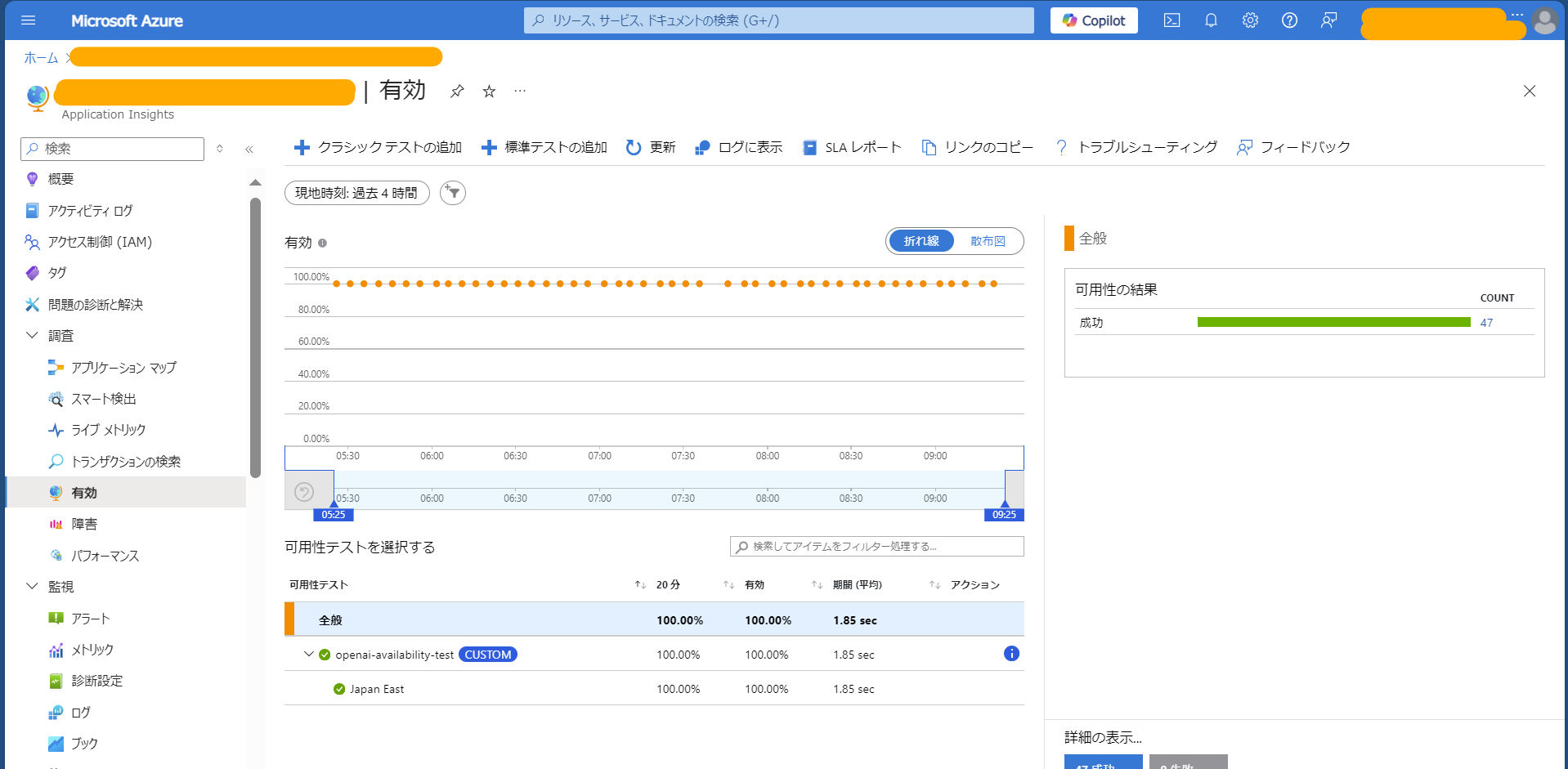Click the reset time range icon
The image size is (1568, 769).
tap(304, 491)
